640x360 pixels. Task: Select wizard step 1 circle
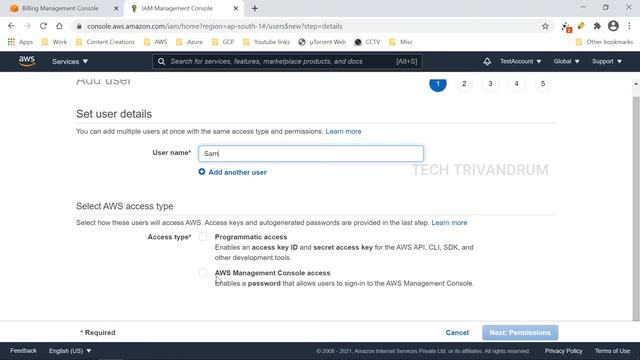[438, 84]
